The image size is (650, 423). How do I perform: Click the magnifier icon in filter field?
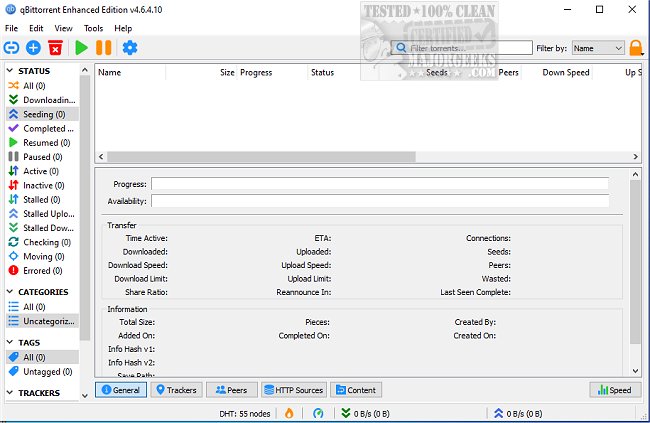401,48
